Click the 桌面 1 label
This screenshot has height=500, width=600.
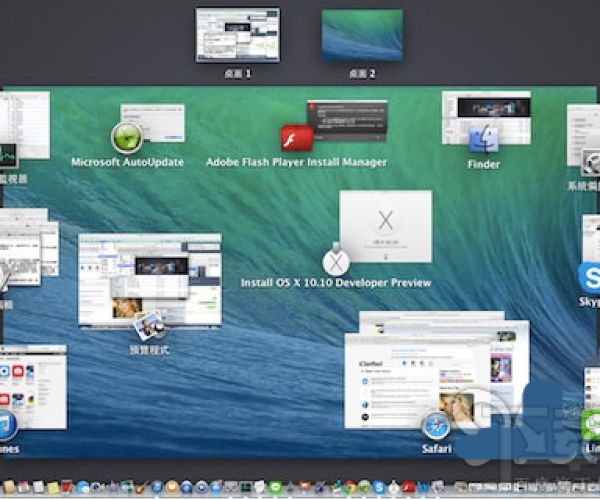[x=238, y=74]
